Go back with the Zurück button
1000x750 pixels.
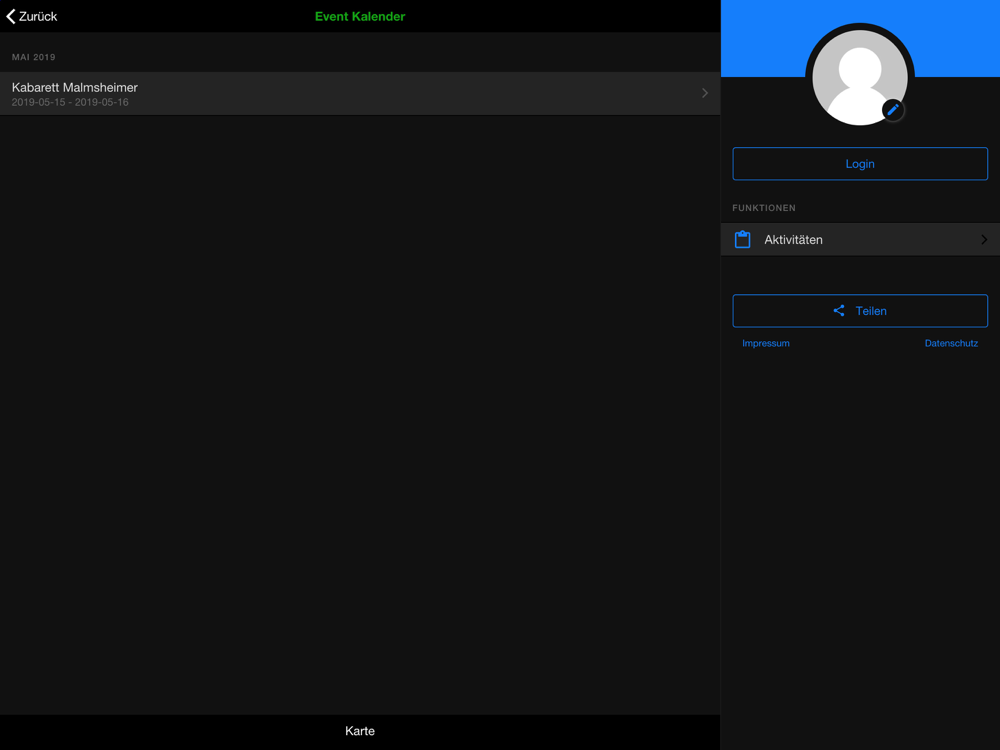click(32, 17)
